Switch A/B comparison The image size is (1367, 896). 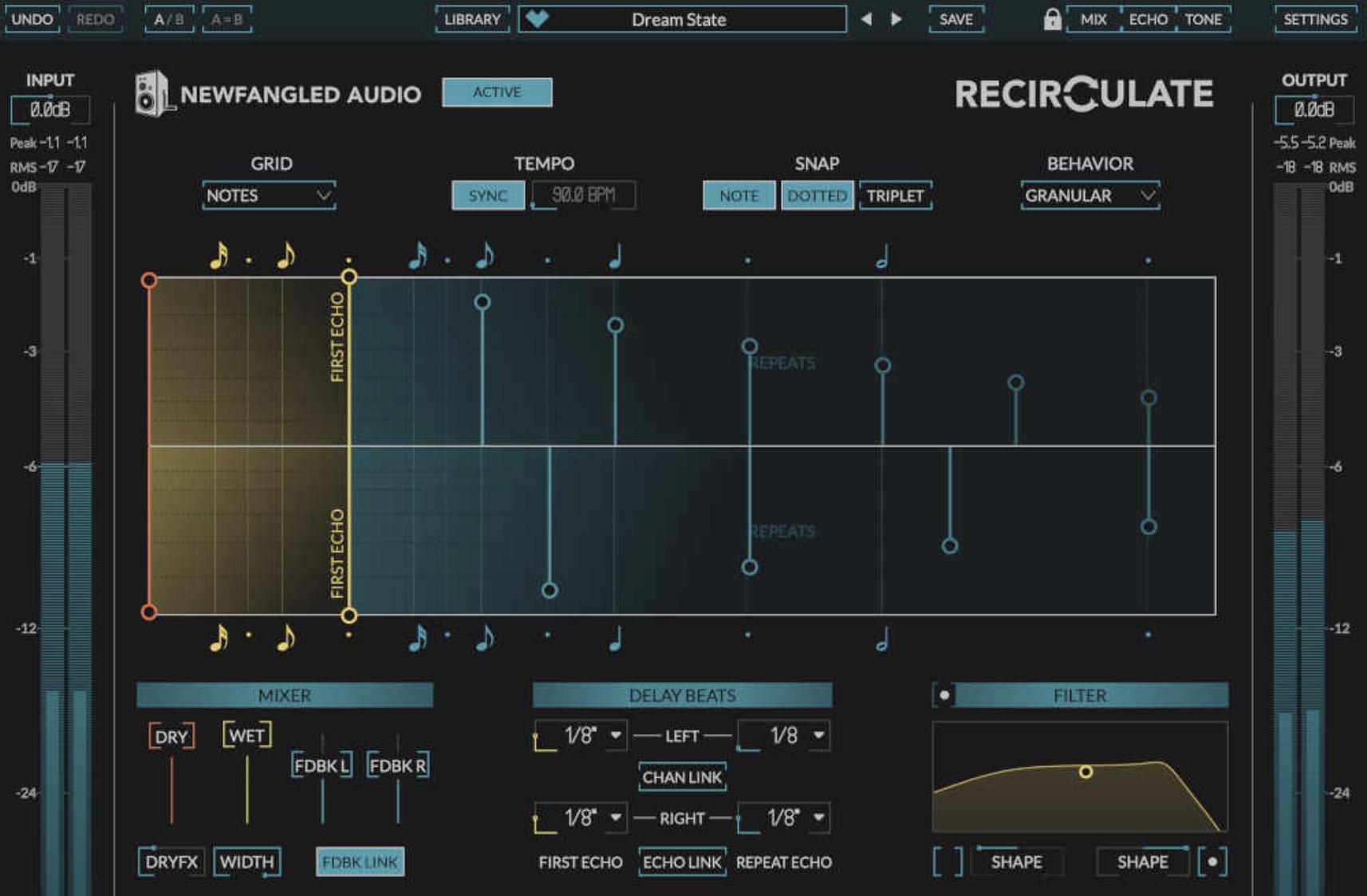(x=169, y=19)
